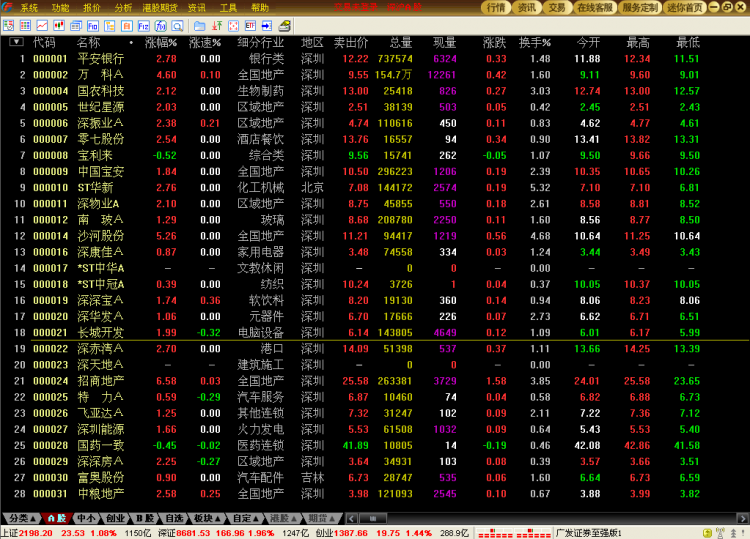Open the f(x) formula manager icon
This screenshot has width=750, height=539.
pos(160,26)
